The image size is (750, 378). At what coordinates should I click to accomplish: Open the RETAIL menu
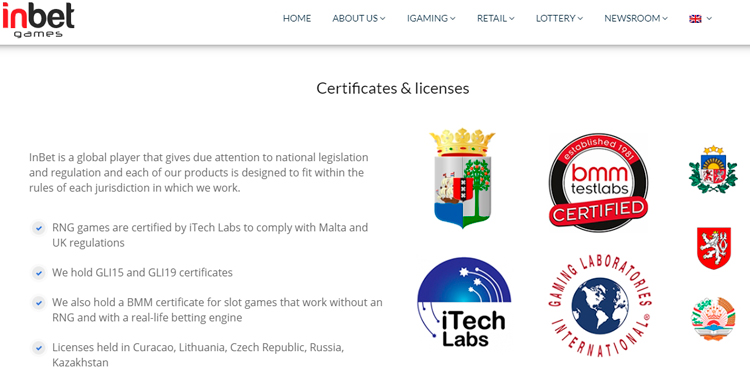[496, 19]
